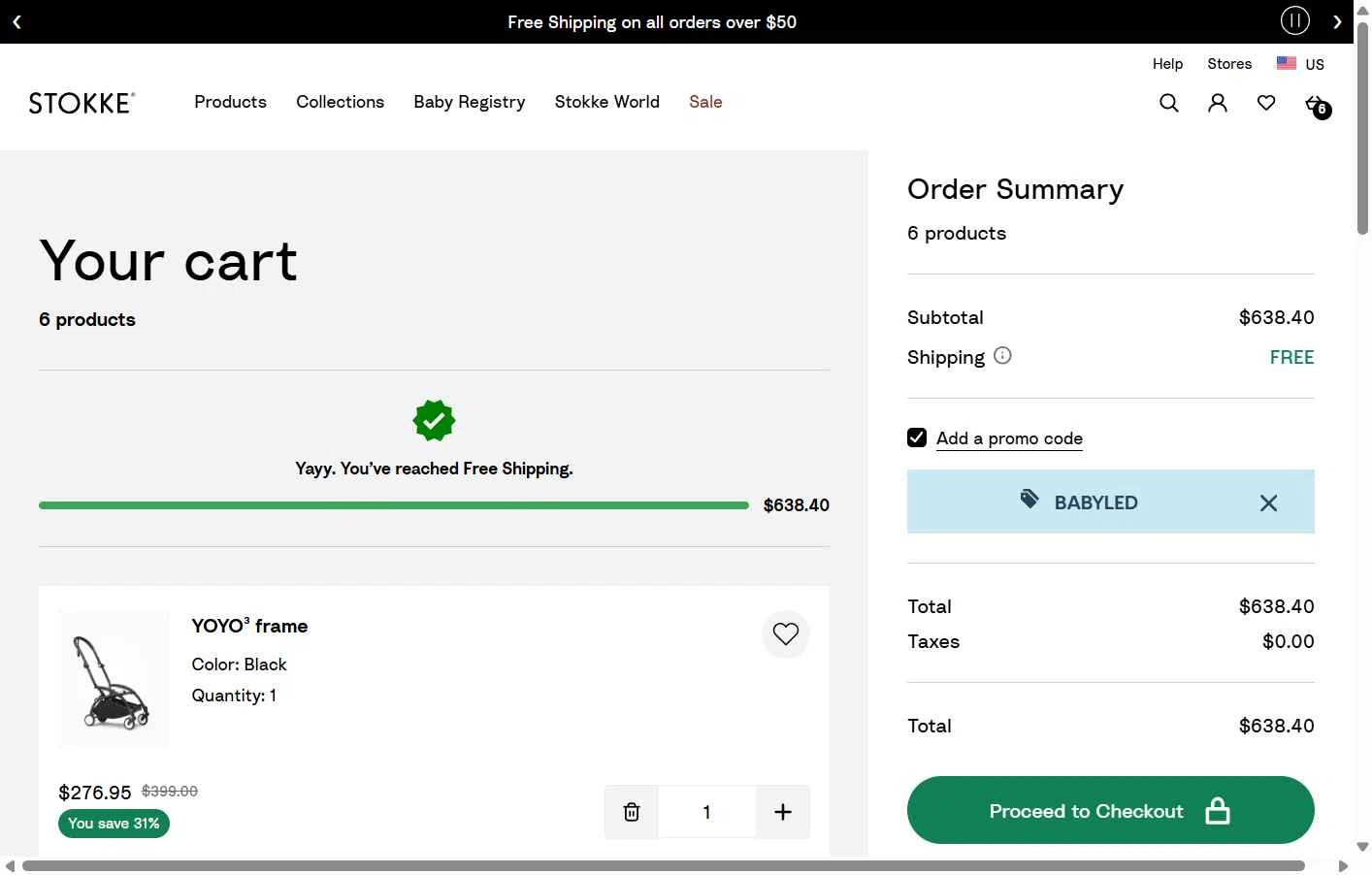The height and width of the screenshot is (875, 1372).
Task: Go to next announcement banner
Action: coord(1337,21)
